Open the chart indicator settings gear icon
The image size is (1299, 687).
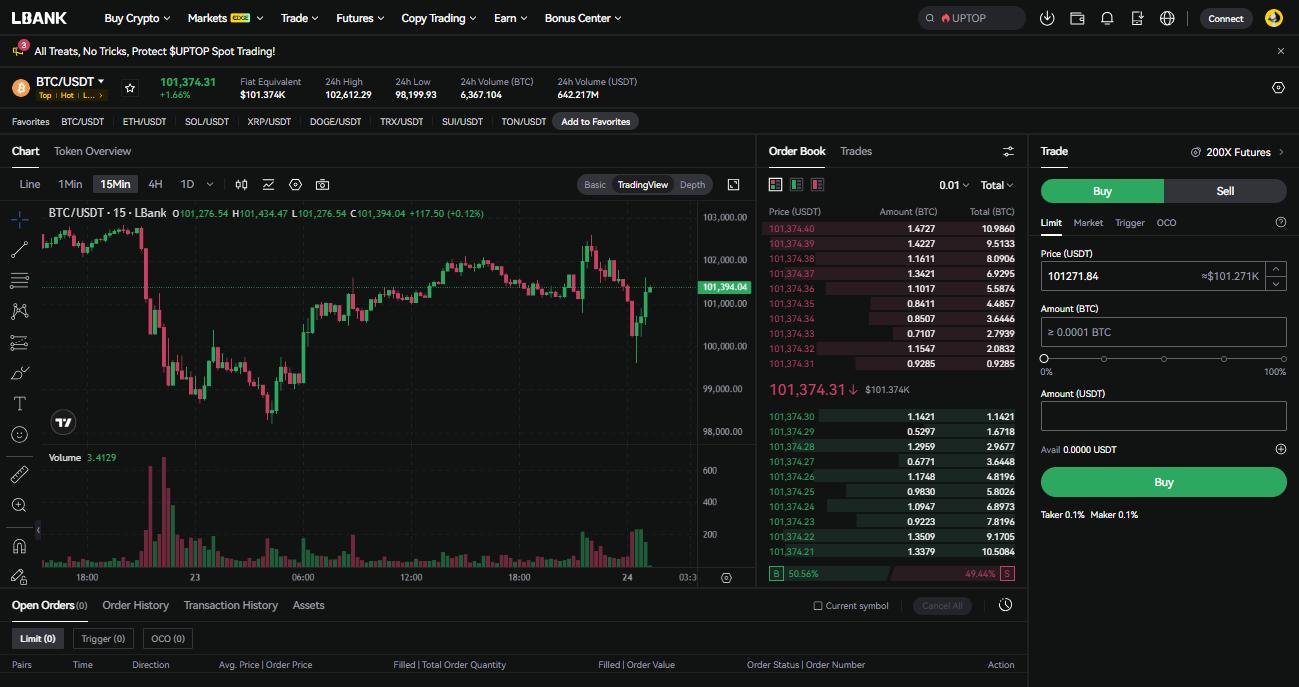coord(295,184)
